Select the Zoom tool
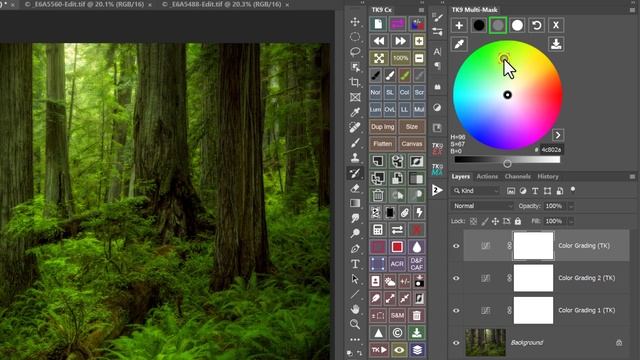 click(355, 324)
